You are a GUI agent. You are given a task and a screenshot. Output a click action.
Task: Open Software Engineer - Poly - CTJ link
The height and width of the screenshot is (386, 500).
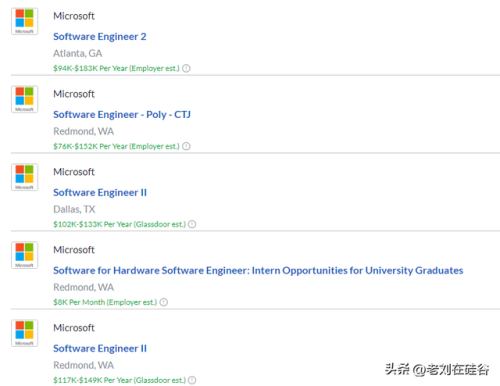(x=122, y=115)
